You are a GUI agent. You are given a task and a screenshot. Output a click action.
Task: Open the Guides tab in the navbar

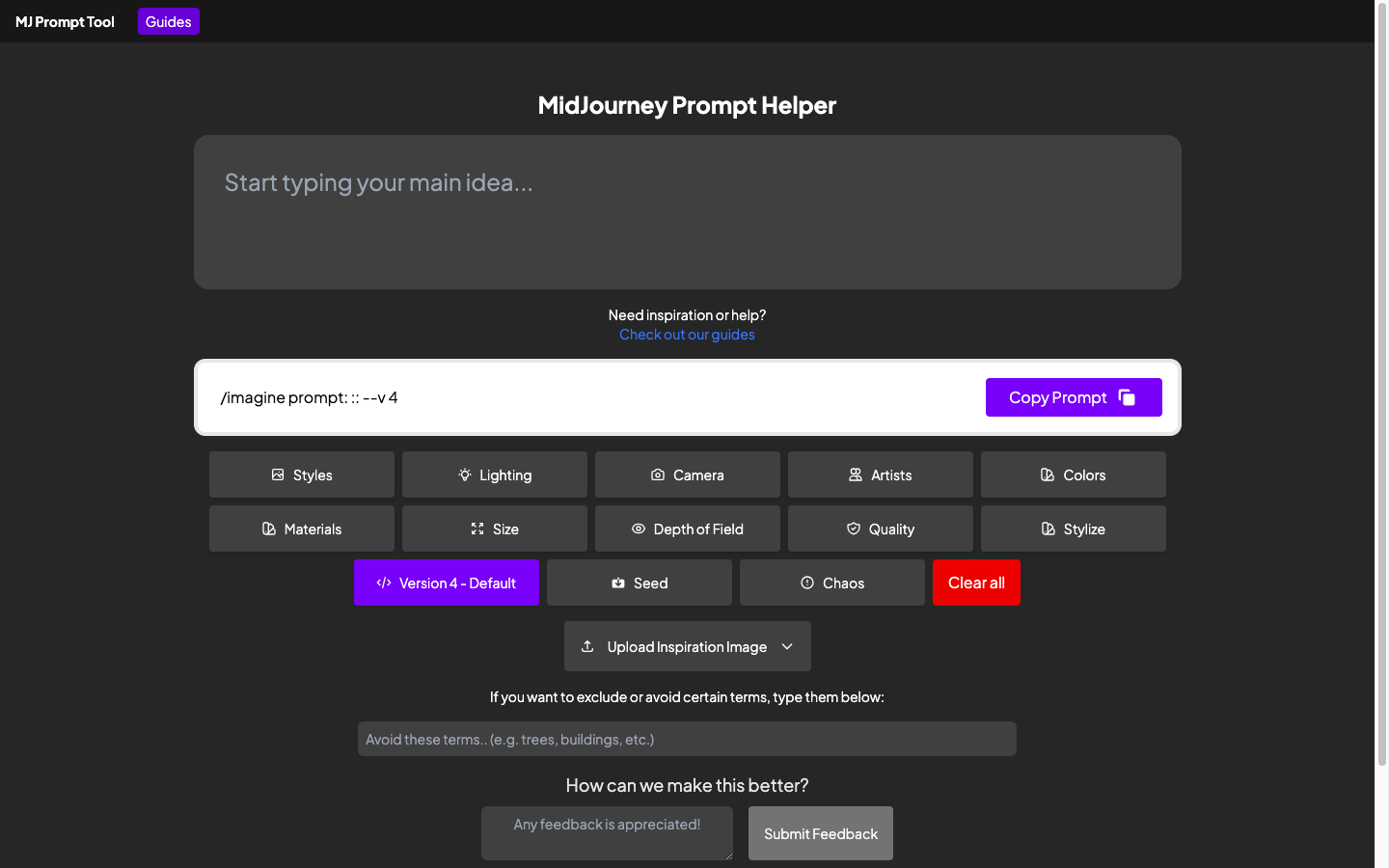click(169, 21)
